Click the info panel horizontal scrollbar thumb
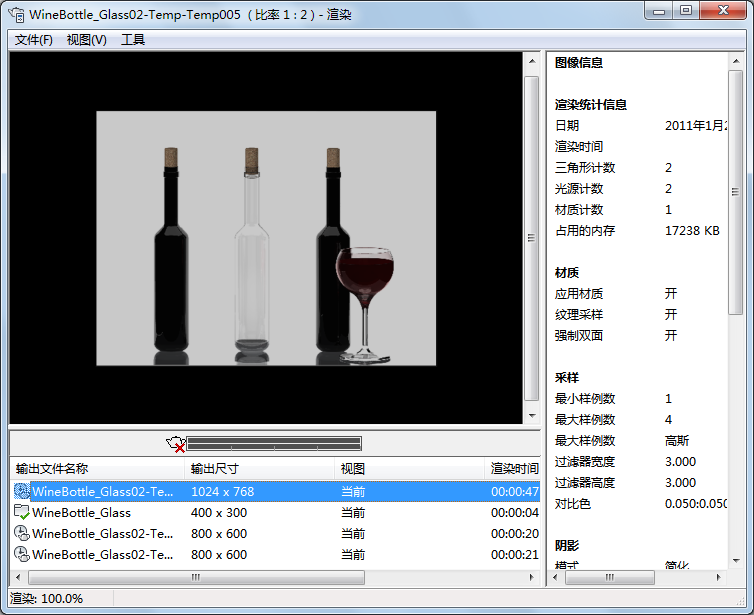Image resolution: width=754 pixels, height=615 pixels. point(610,577)
